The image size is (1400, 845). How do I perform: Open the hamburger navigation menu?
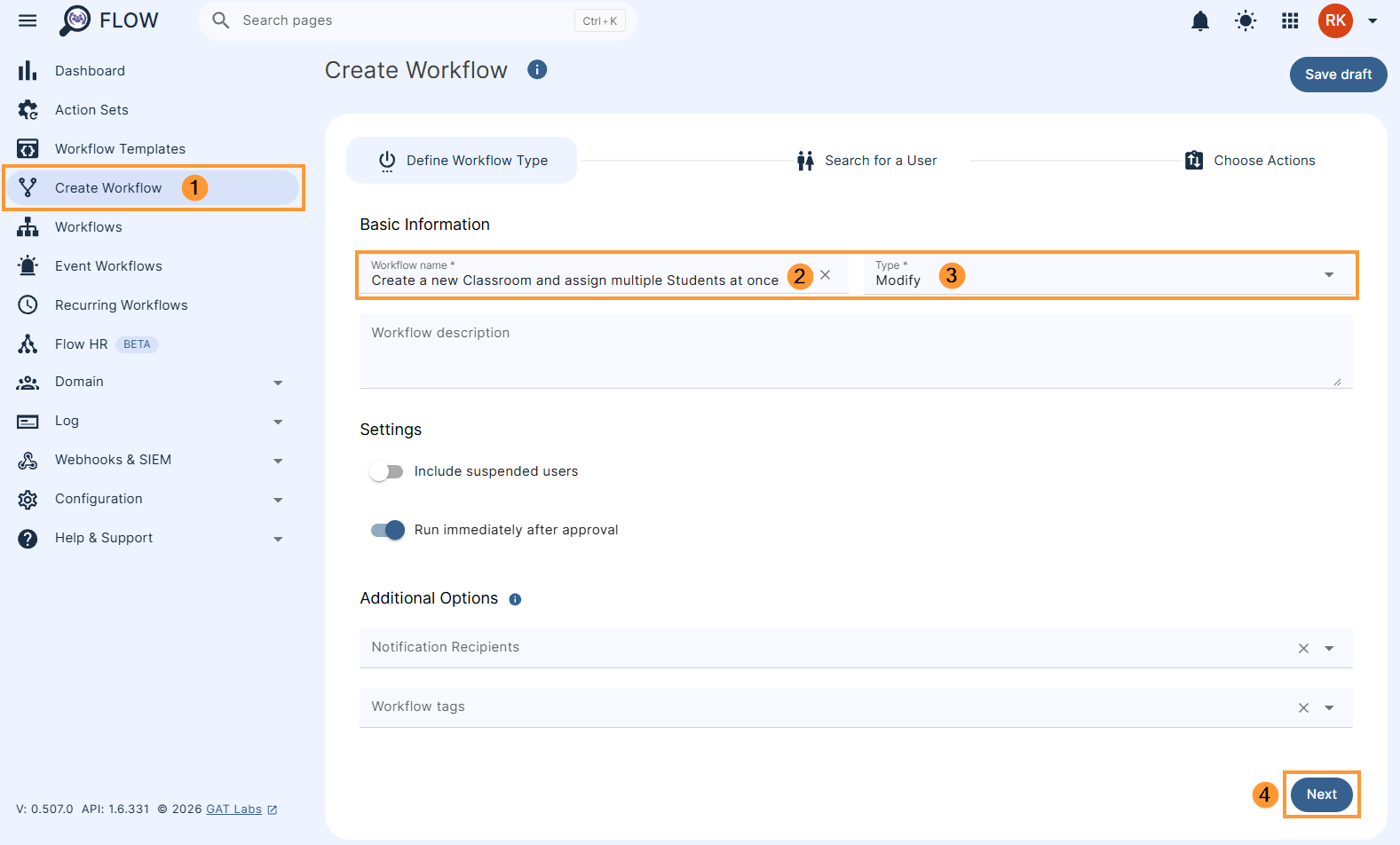[x=28, y=20]
